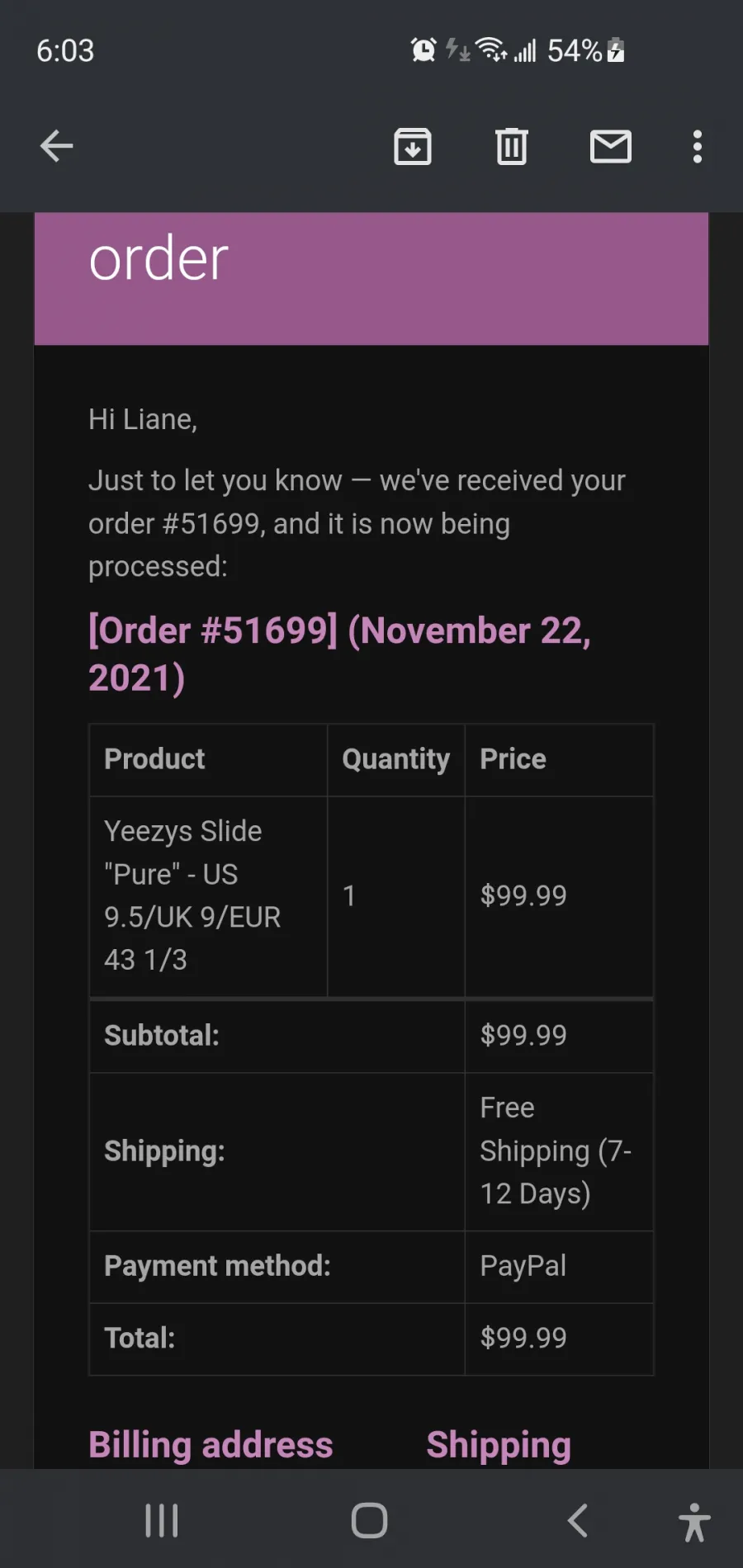Viewport: 743px width, 1568px height.
Task: Tap the clock time in status bar
Action: tap(65, 50)
